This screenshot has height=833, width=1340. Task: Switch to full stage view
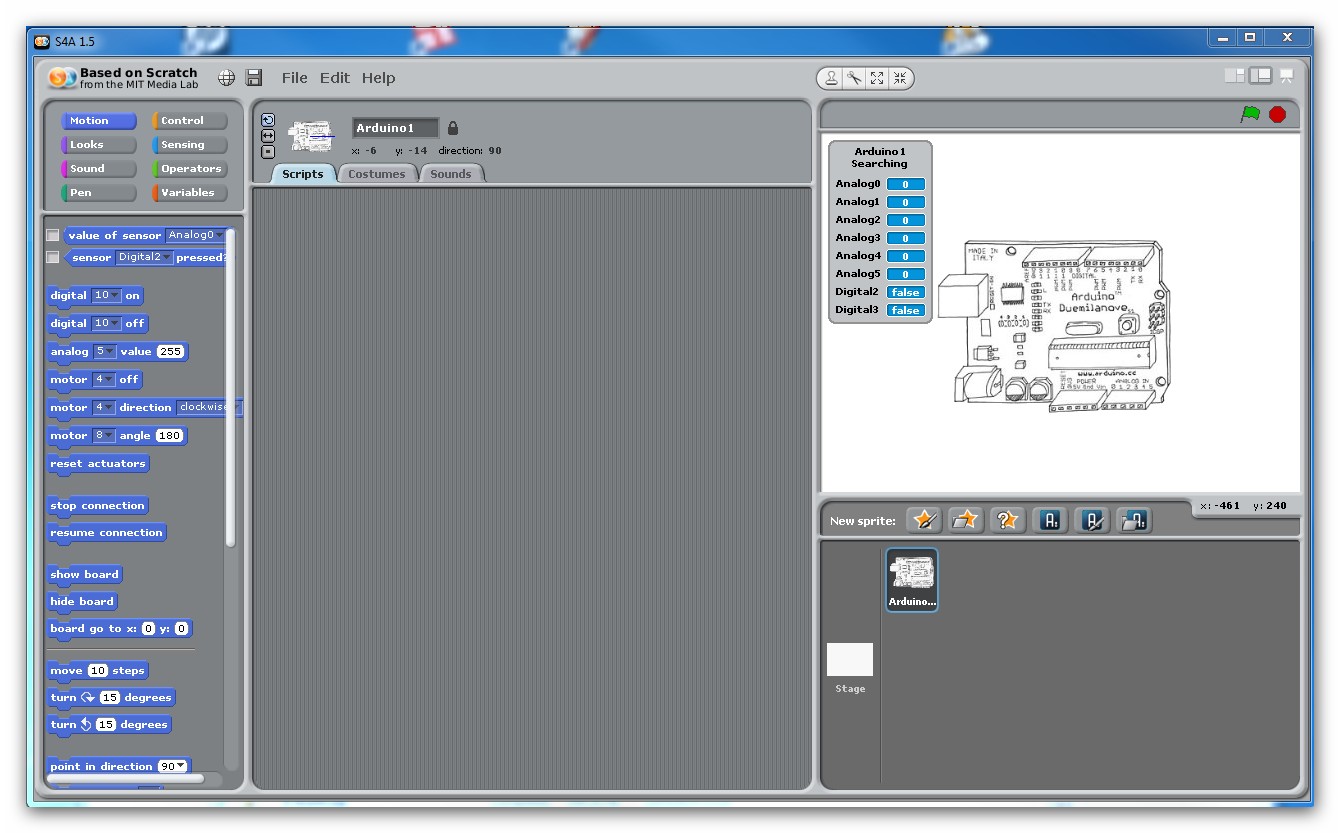[x=1260, y=75]
